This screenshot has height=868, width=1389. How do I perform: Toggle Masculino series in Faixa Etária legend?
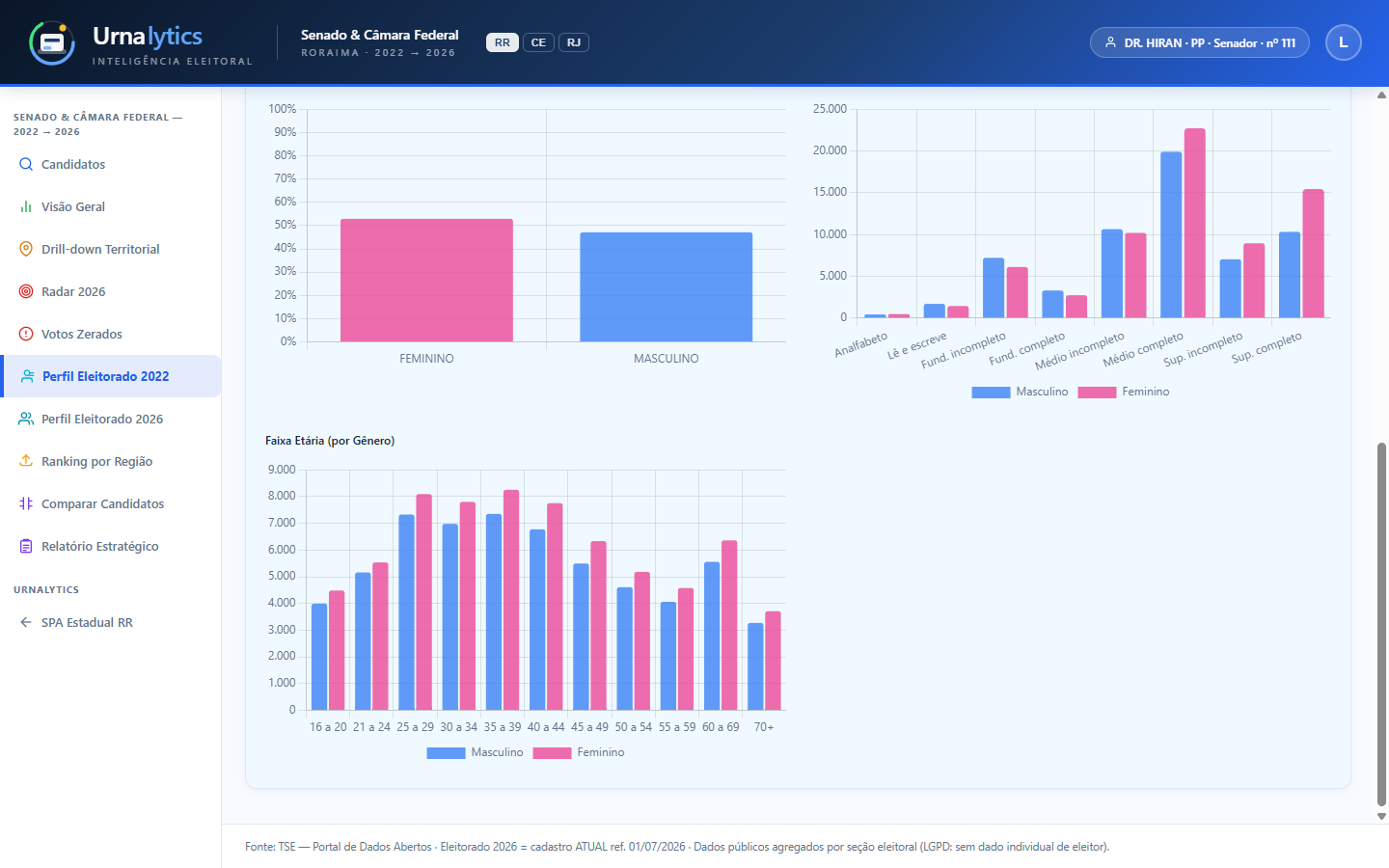point(475,752)
